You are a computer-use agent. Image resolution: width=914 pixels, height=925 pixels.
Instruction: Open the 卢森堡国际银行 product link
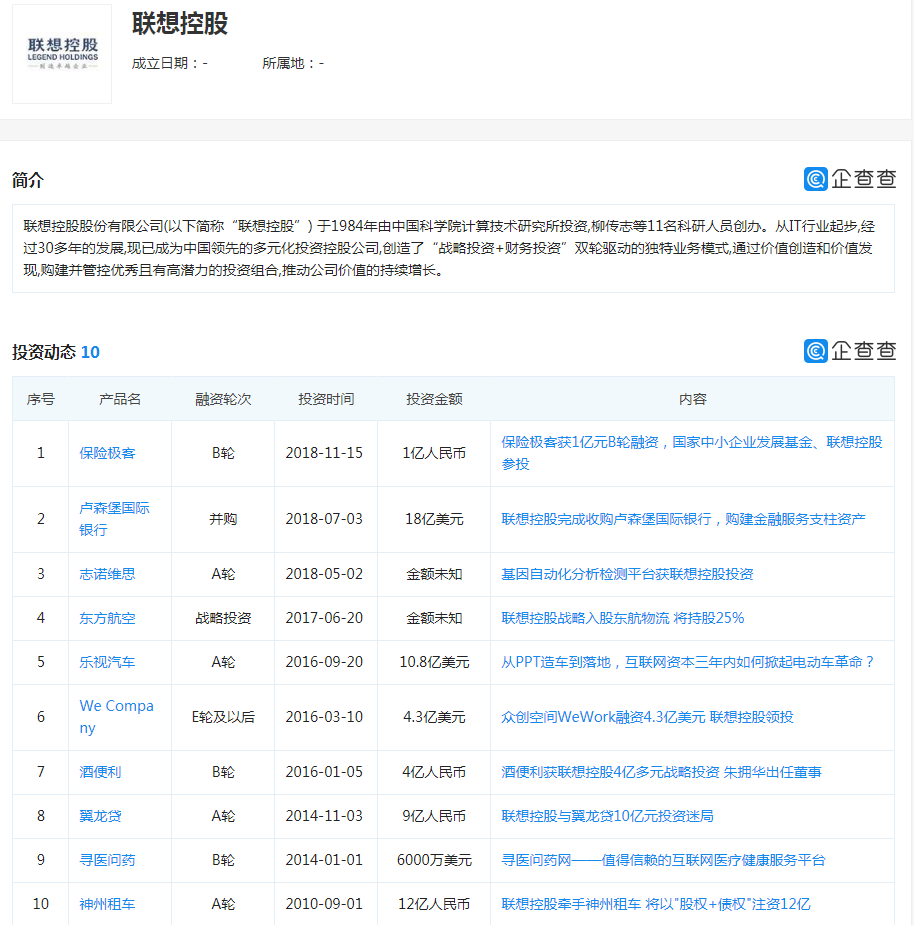[x=114, y=519]
